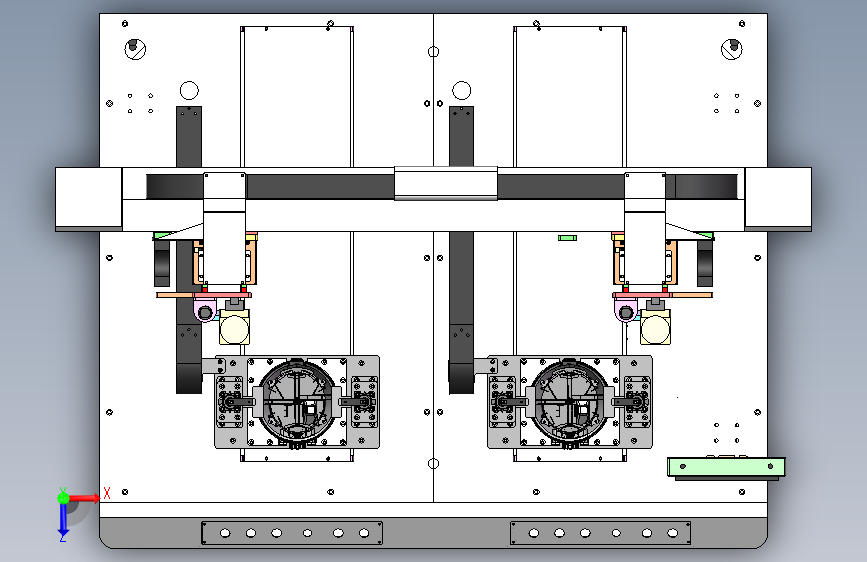Select the large round hole above center rail
The width and height of the screenshot is (867, 562).
click(x=462, y=90)
